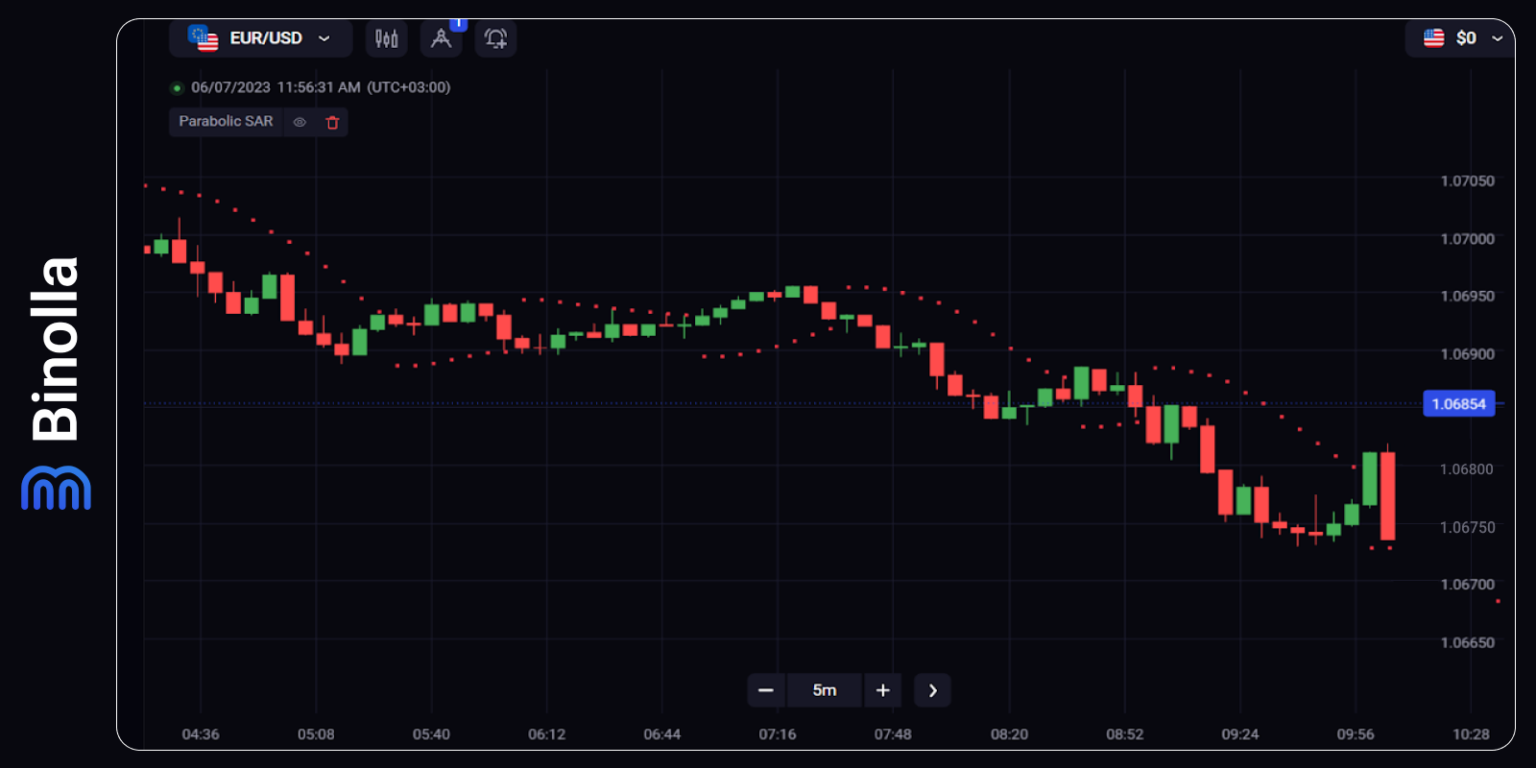The width and height of the screenshot is (1536, 768).
Task: Click the 09:56 time axis label
Action: pyautogui.click(x=1356, y=734)
